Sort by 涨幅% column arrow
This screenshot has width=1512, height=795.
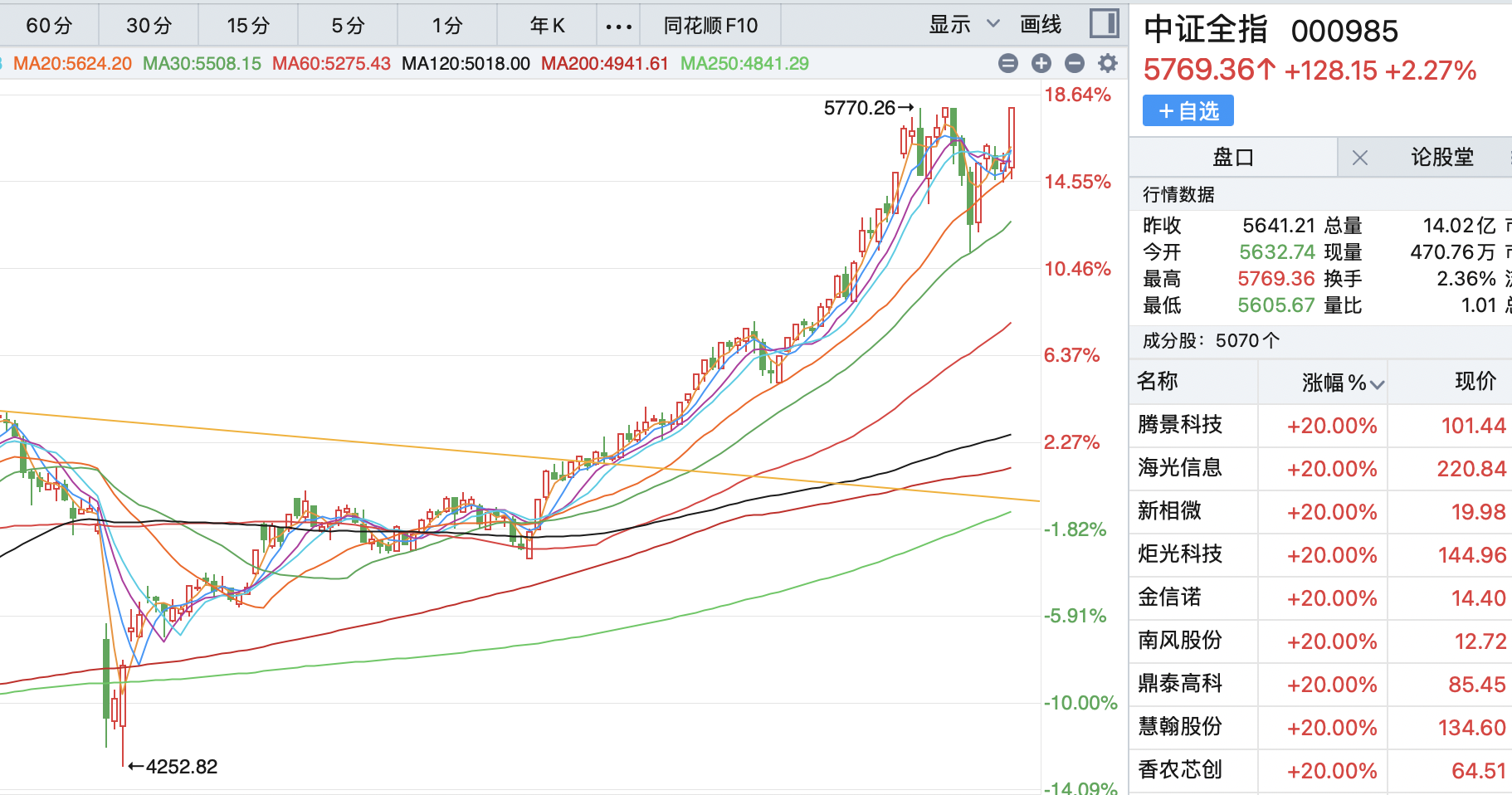pos(1377,383)
